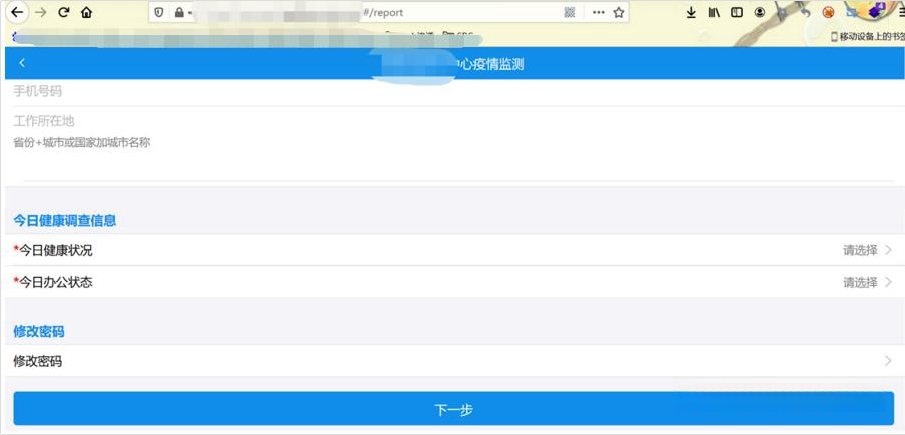905x435 pixels.
Task: Open 今日办公状态 selection with 请选择
Action: pyautogui.click(x=866, y=282)
